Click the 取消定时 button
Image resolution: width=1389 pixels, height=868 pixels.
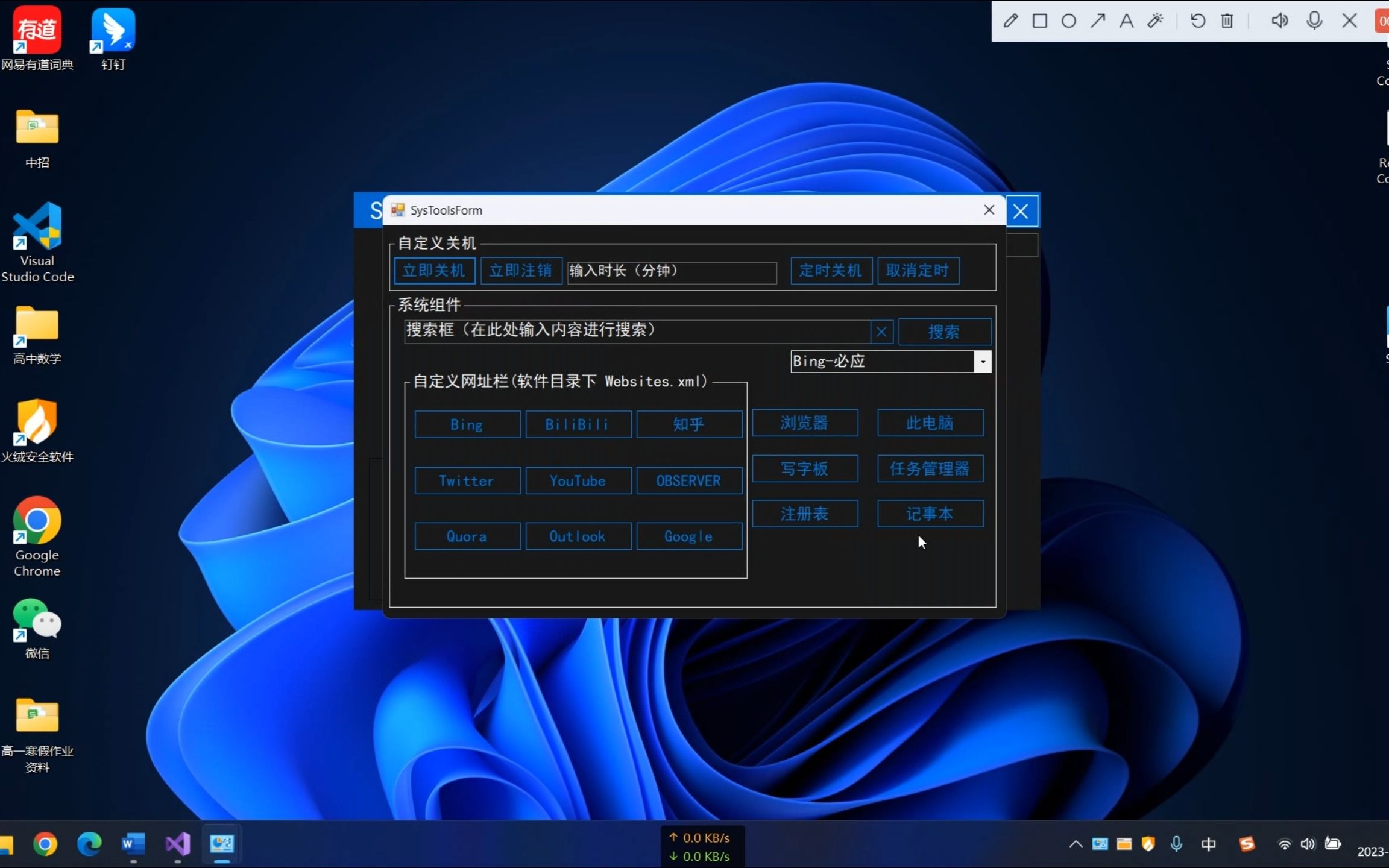(x=918, y=271)
